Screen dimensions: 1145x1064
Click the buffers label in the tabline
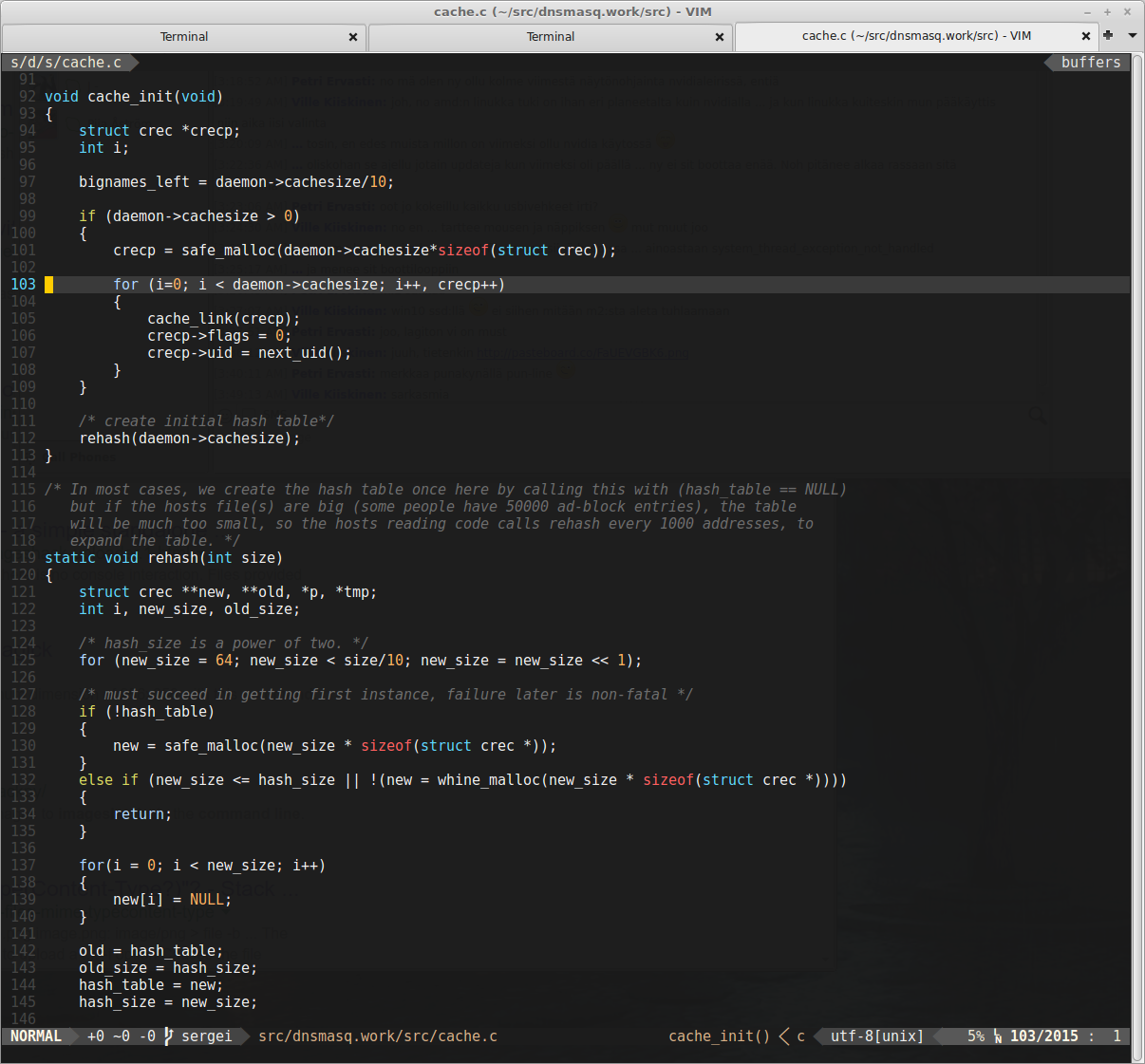(x=1091, y=63)
